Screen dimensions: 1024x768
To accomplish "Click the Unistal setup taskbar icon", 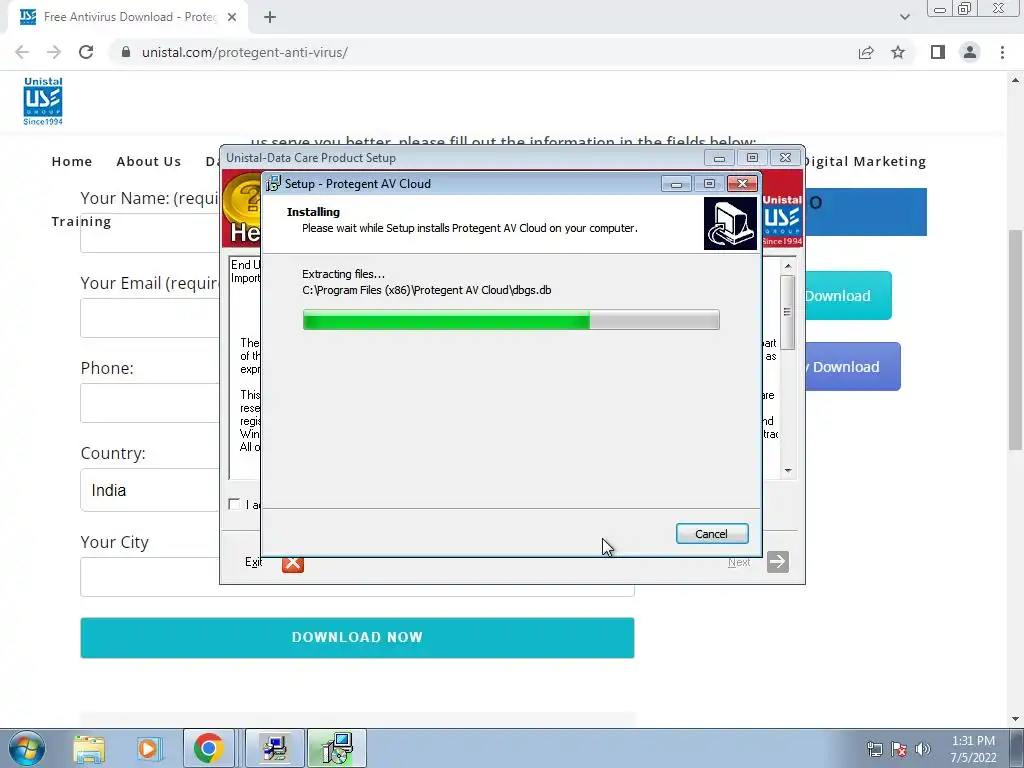I will (275, 748).
